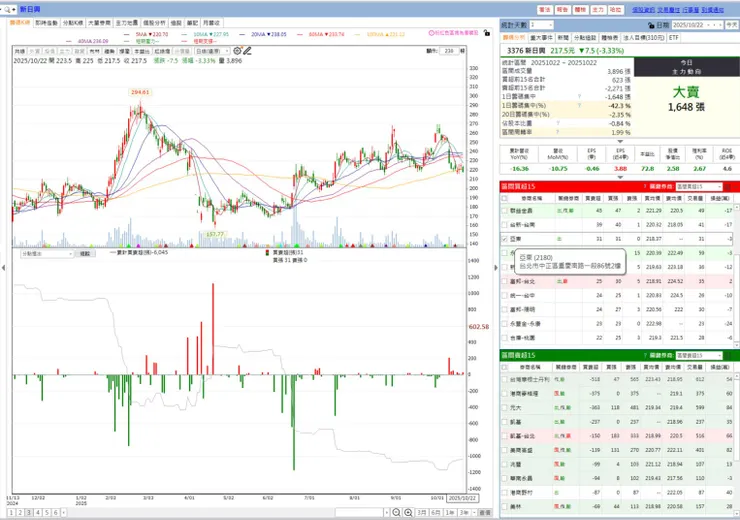Image resolution: width=740 pixels, height=520 pixels.
Task: Switch to the 主力地圖 tab
Action: coord(127,23)
